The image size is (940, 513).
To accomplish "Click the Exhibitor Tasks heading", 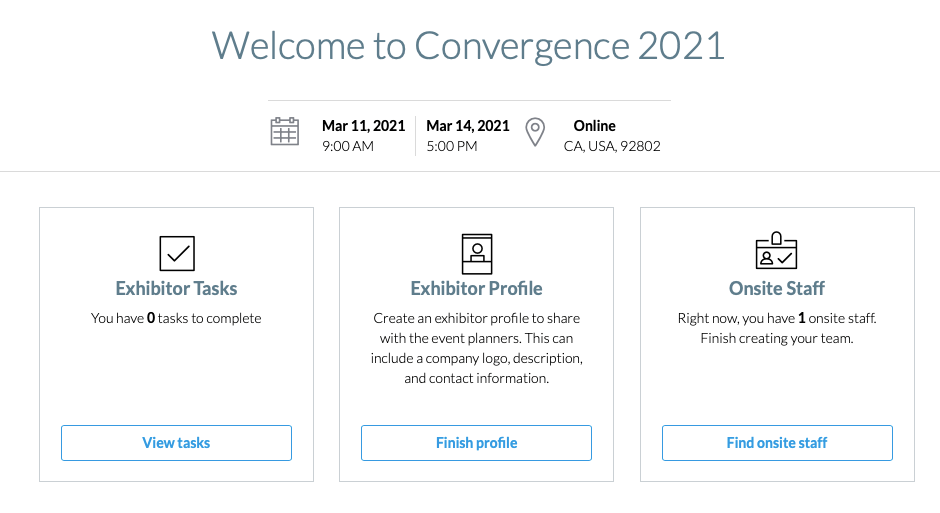I will point(176,289).
